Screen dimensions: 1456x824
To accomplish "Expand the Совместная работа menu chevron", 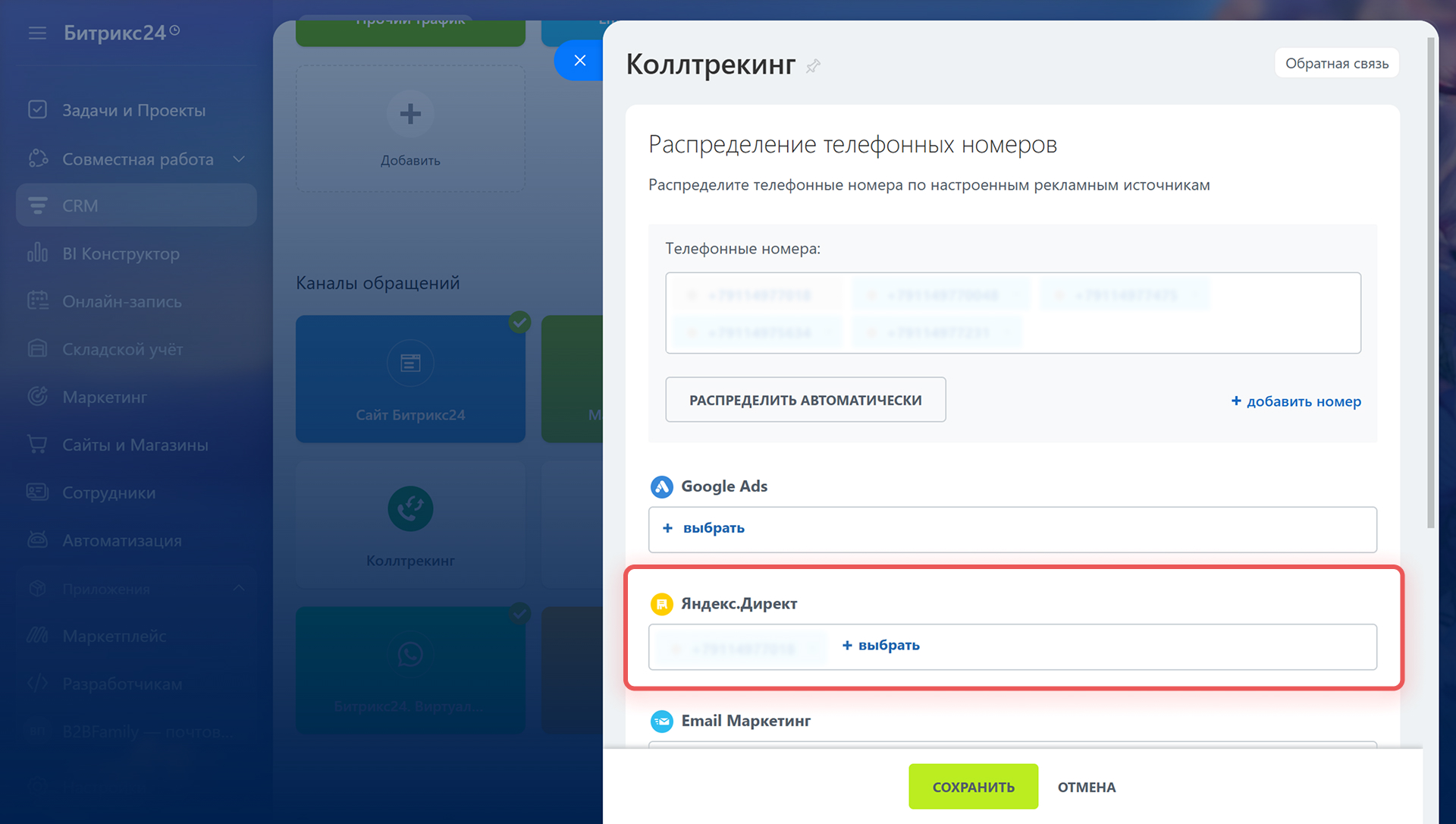I will [239, 159].
